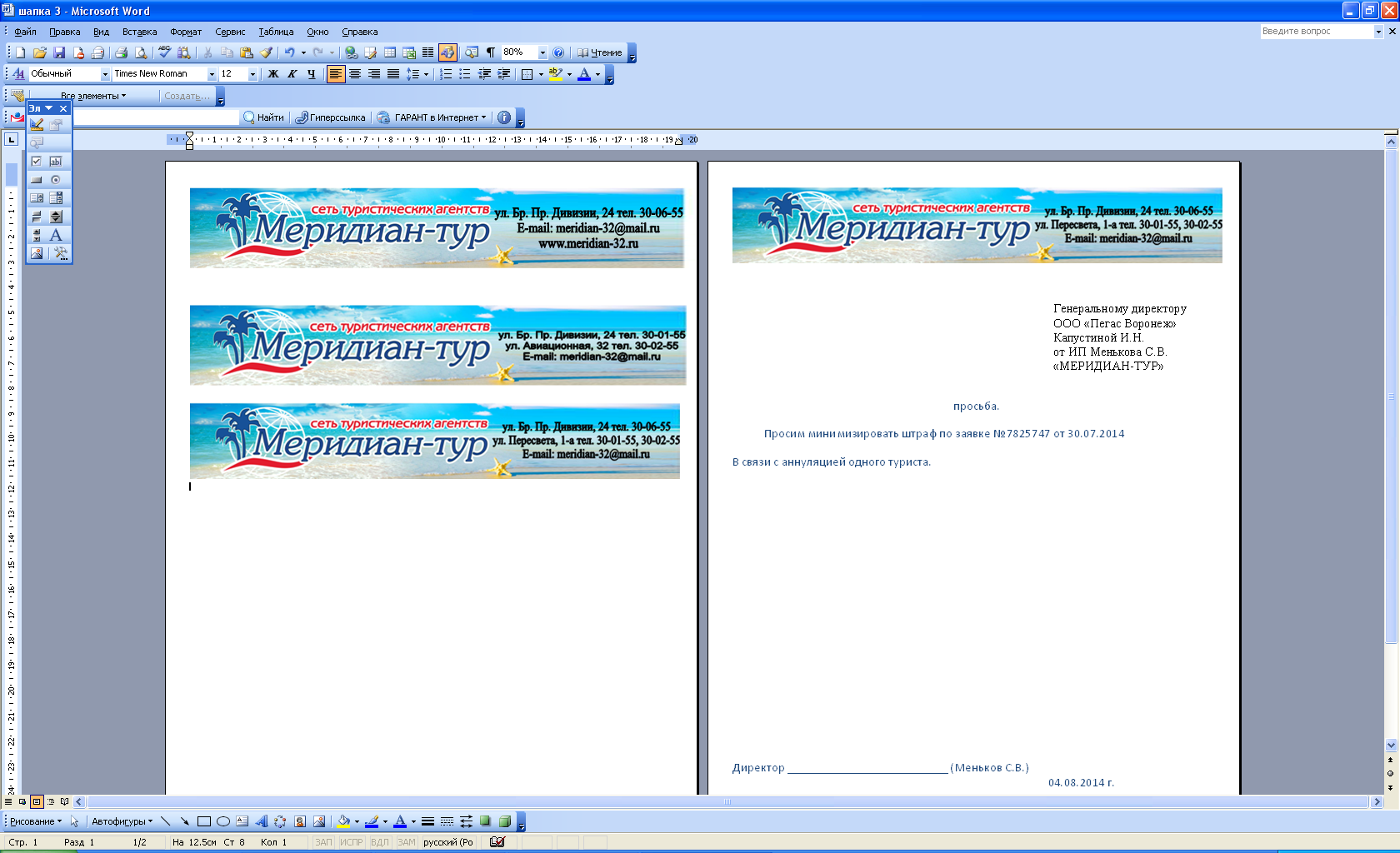Select the Oval shape tool
The image size is (1400, 853).
(222, 821)
